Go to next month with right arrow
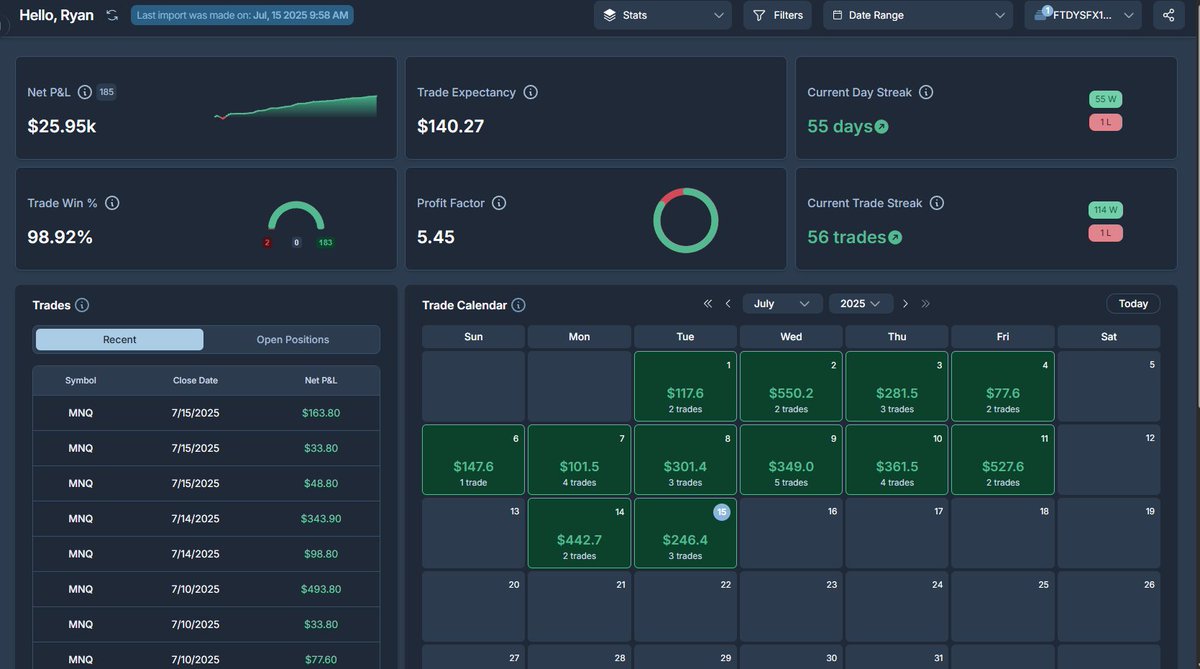 (x=905, y=304)
